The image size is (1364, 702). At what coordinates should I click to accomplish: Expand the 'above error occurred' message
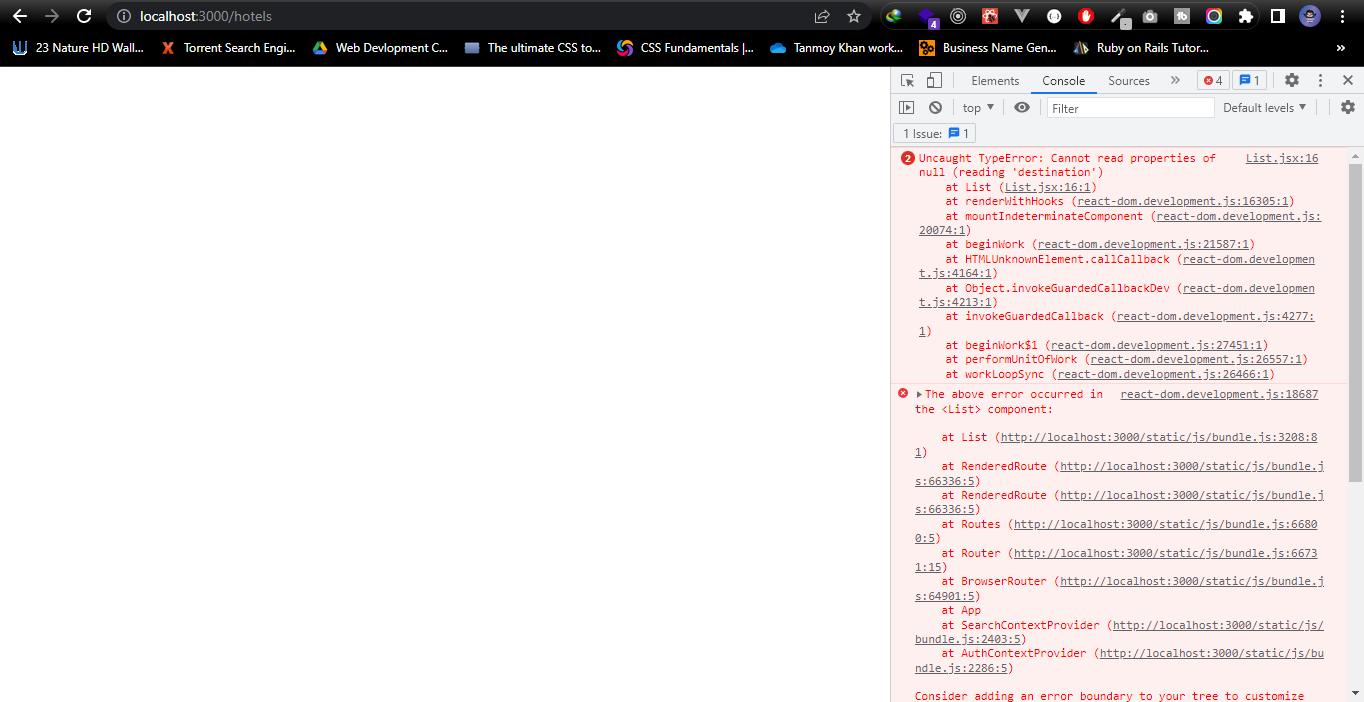pos(919,394)
